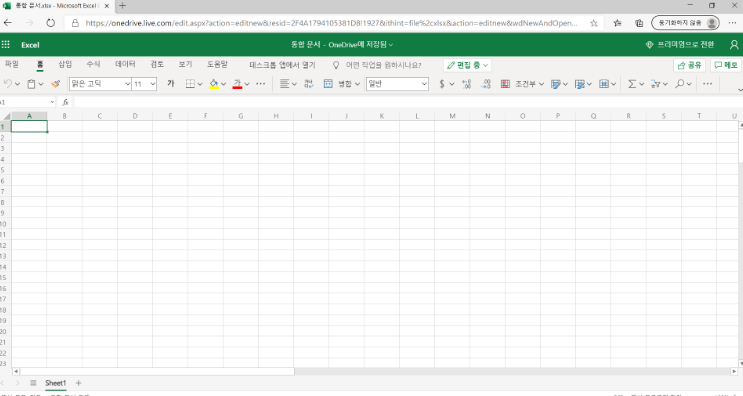Viewport: 743px width, 396px height.
Task: Expand the 조건부 dropdown arrow
Action: click(542, 84)
